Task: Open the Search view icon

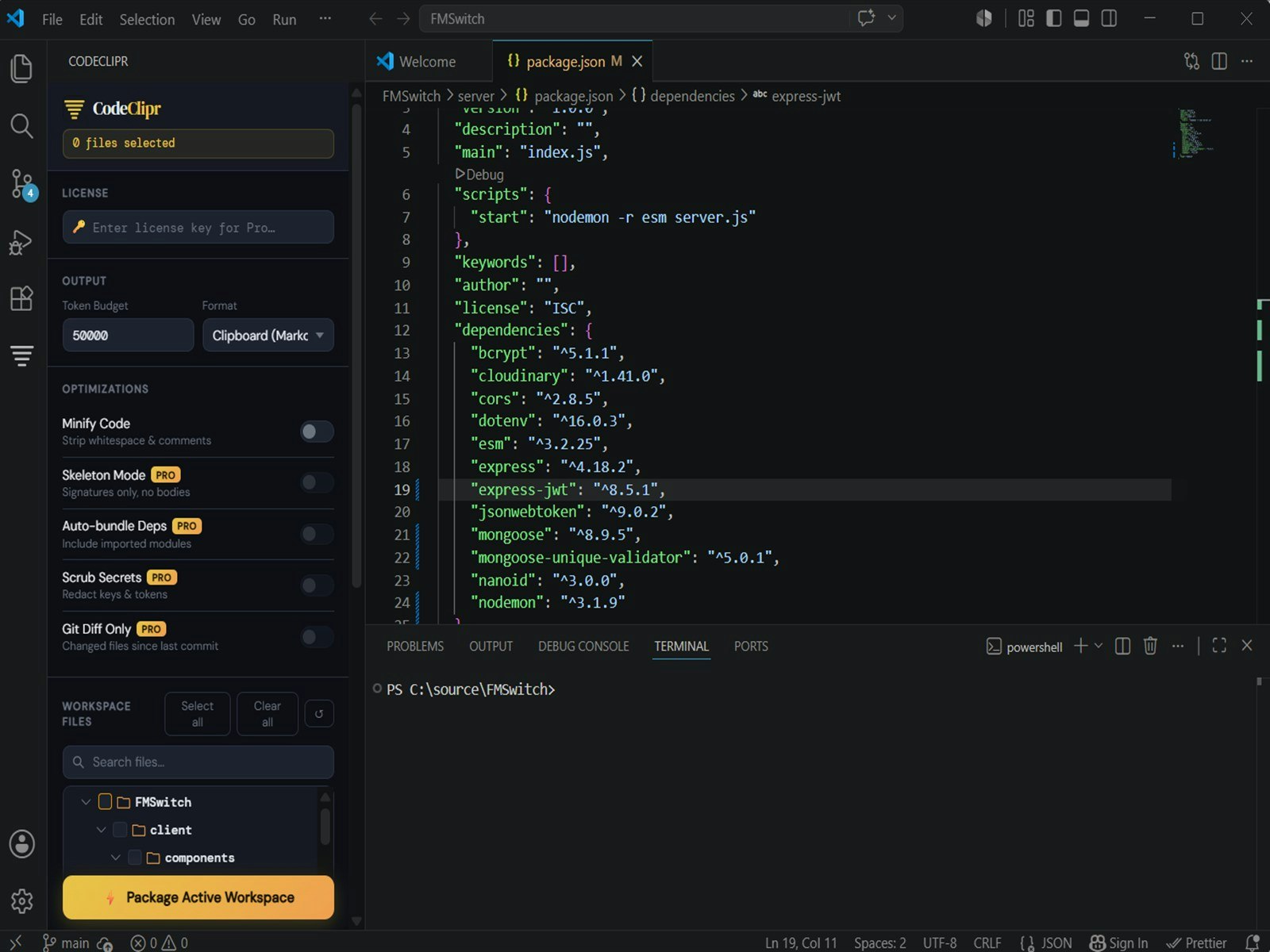Action: point(21,126)
